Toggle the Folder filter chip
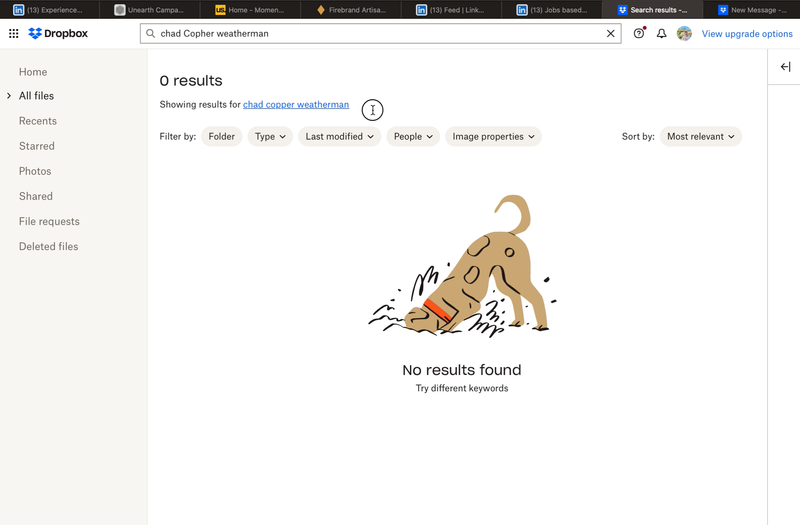Screen dimensions: 800x525 [221, 136]
